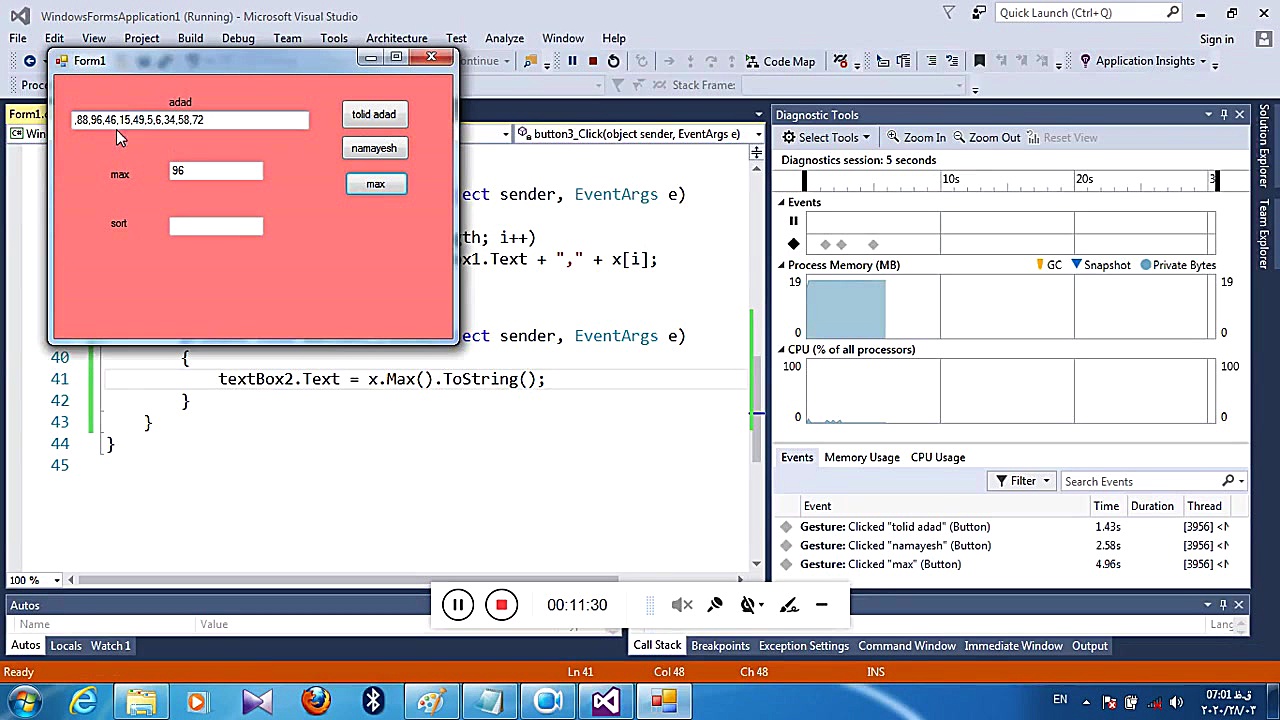Stop debugging with the red square icon
1280x720 pixels.
pos(593,61)
